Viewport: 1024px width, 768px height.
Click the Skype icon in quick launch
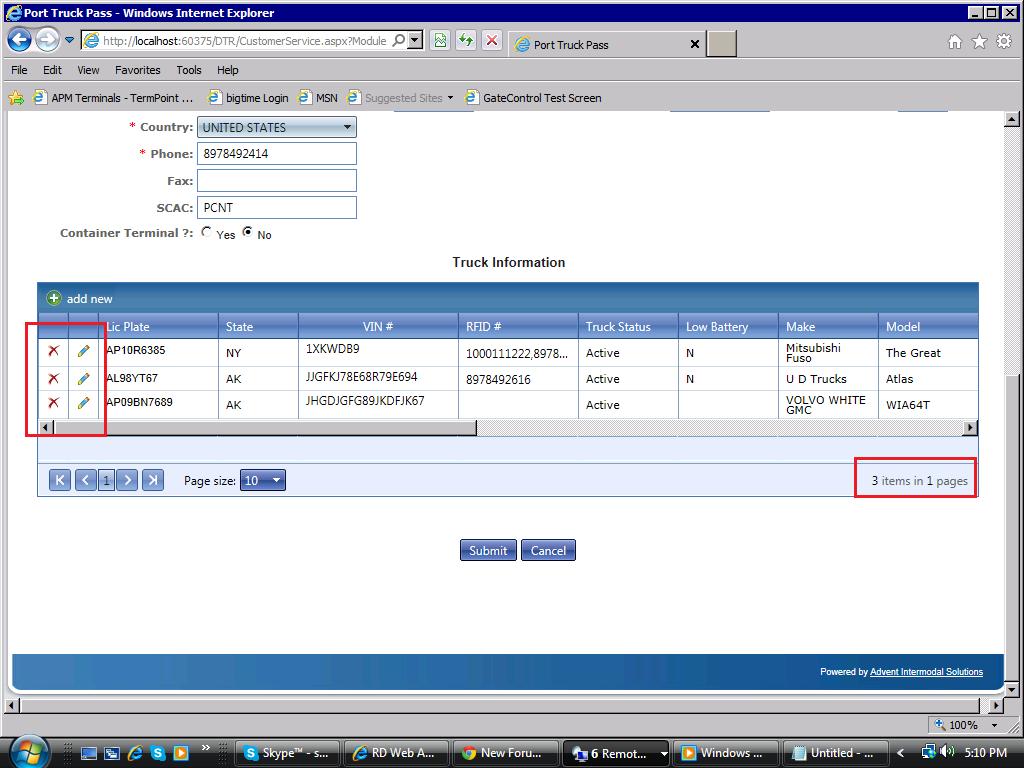(157, 753)
